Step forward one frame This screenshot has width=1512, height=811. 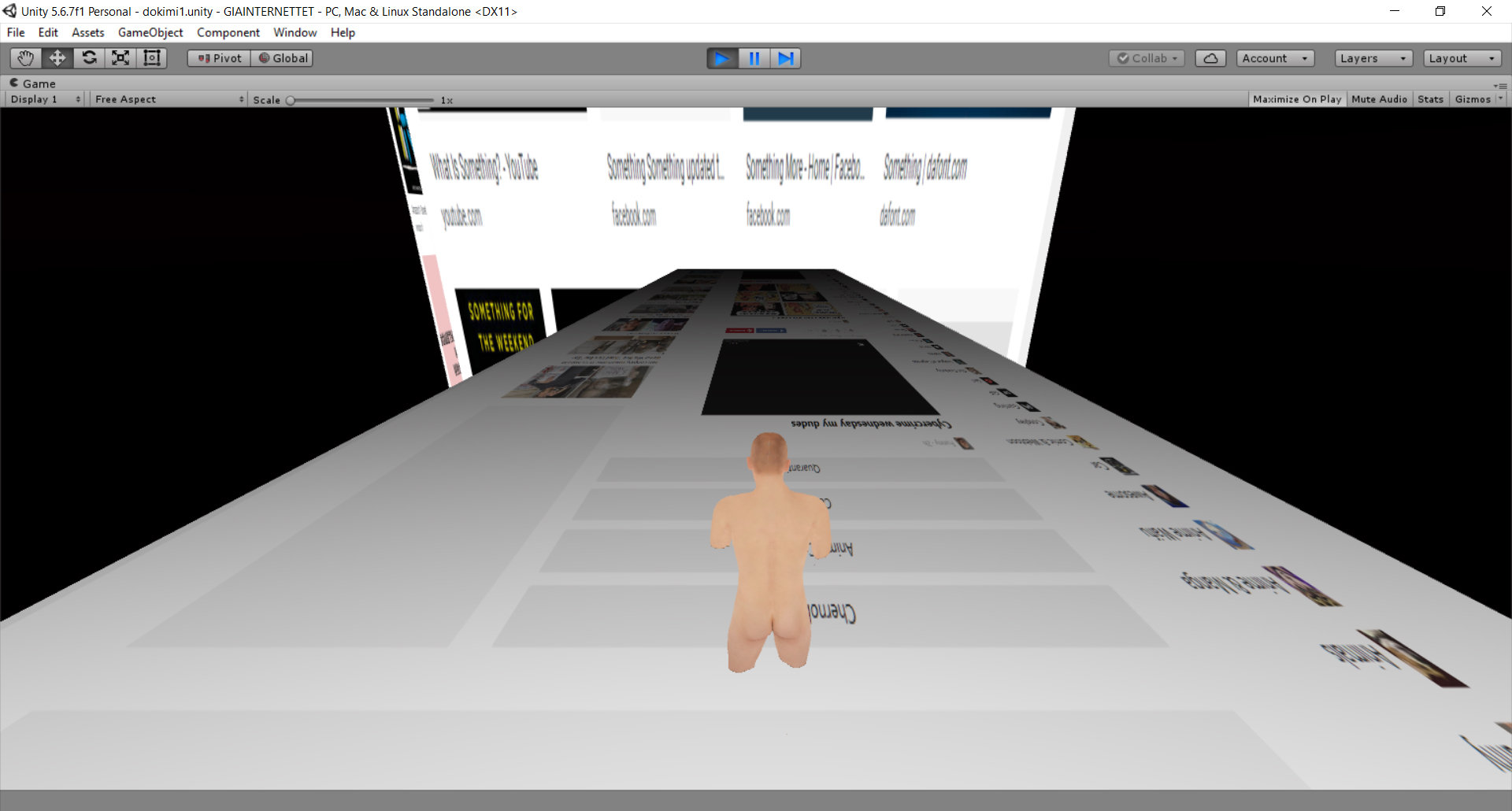tap(785, 58)
